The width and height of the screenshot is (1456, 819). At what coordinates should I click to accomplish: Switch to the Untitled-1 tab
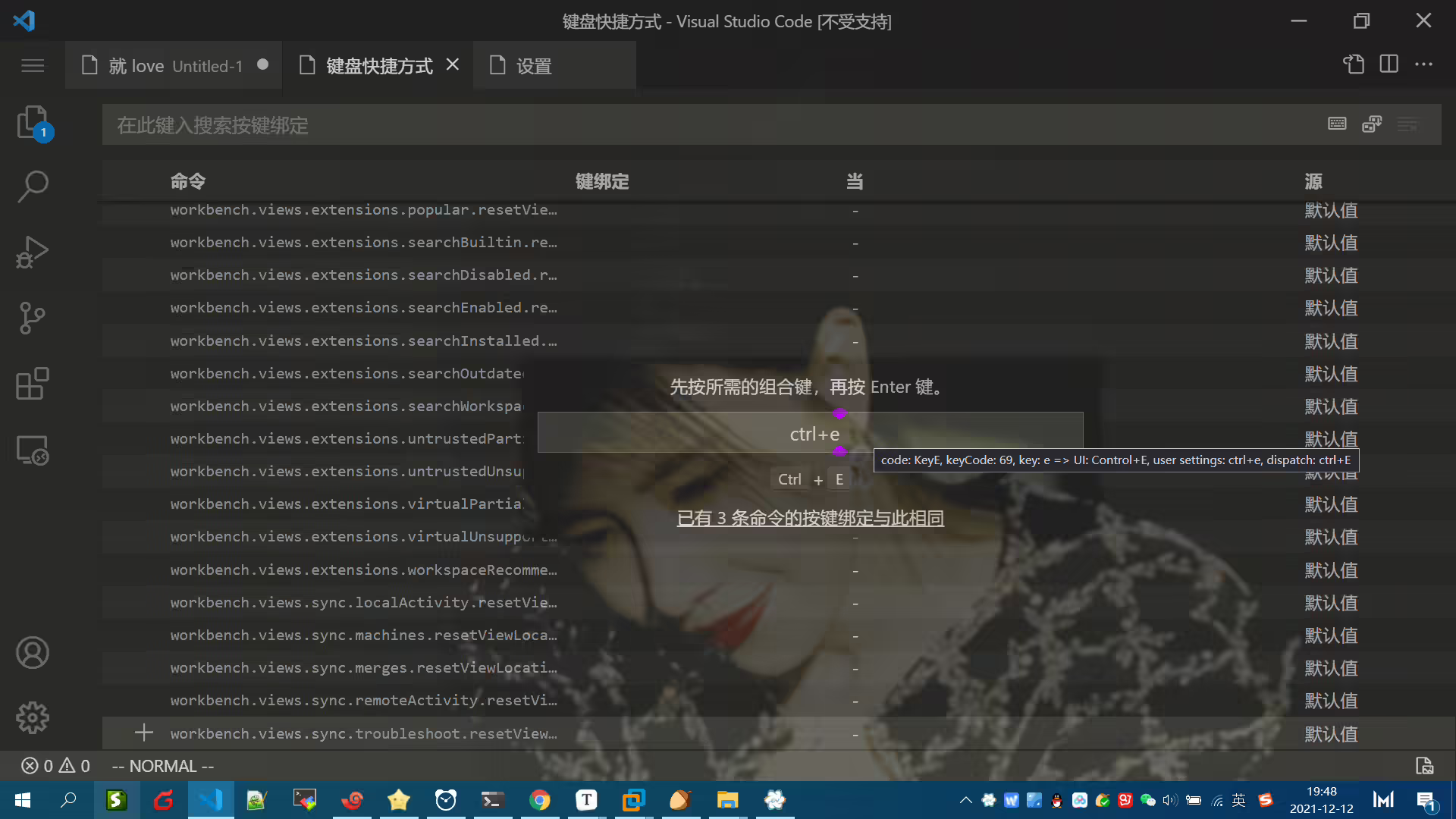(x=174, y=66)
